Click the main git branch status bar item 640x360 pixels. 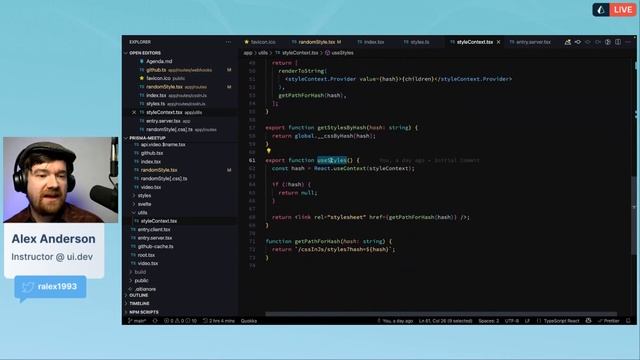(x=137, y=321)
